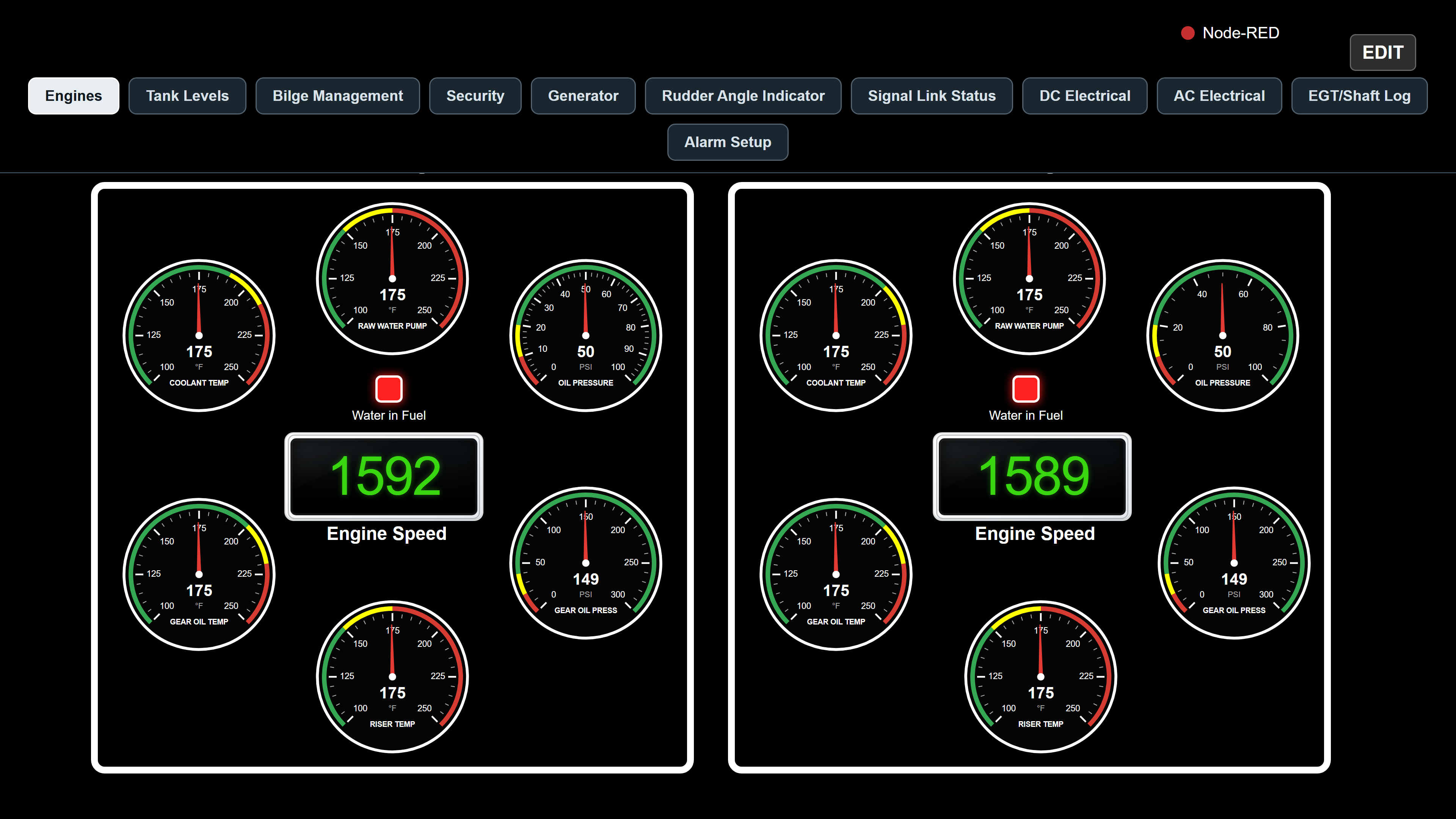Click left engine Coolant Temp gauge

(x=199, y=336)
